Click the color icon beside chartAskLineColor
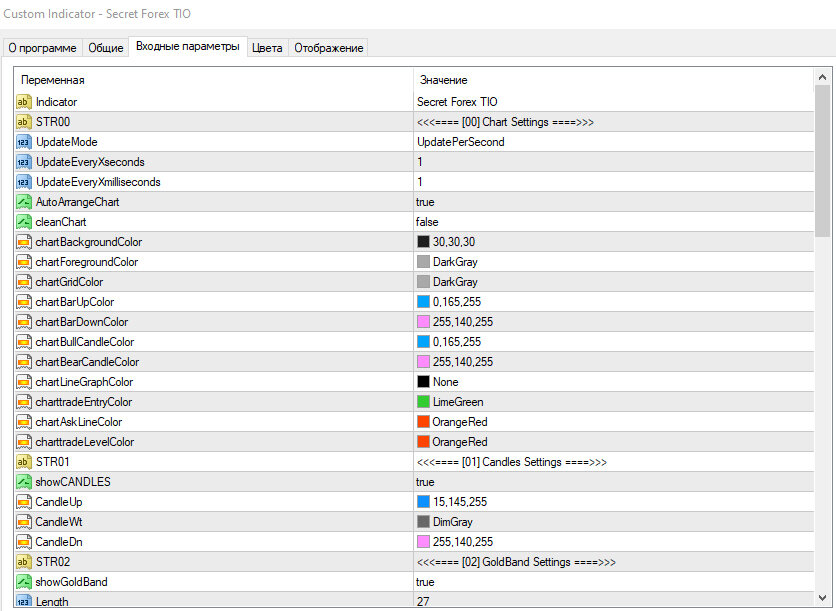Viewport: 836px width, 611px height. coord(23,422)
